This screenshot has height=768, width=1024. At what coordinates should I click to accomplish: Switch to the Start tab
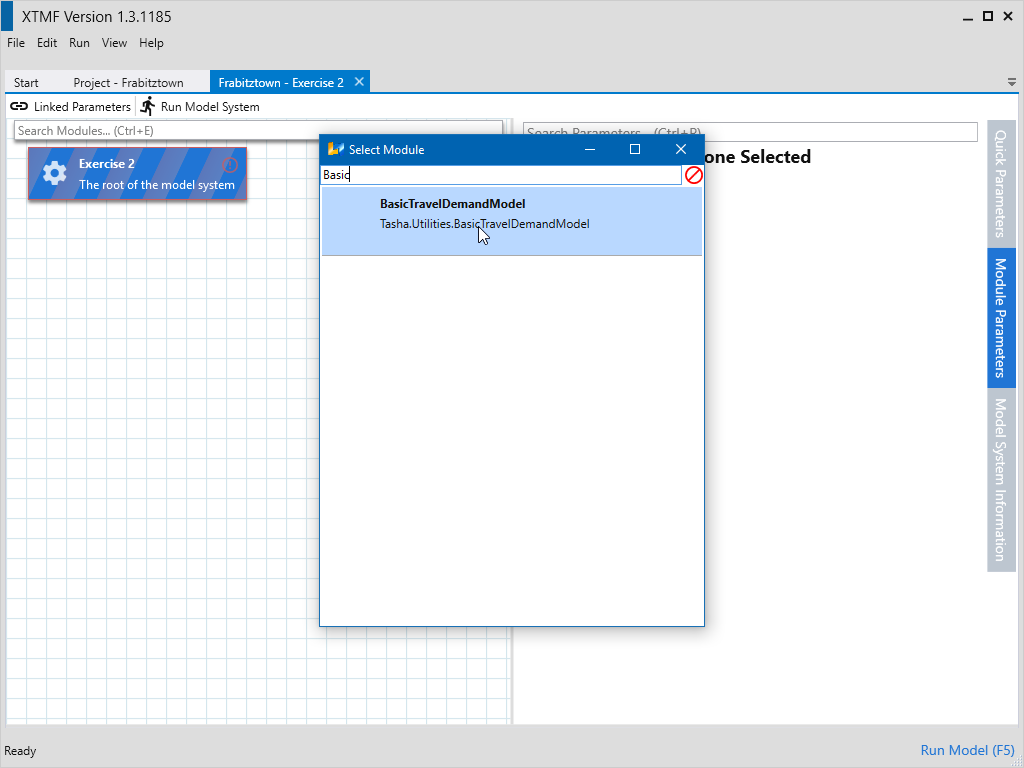pos(26,83)
